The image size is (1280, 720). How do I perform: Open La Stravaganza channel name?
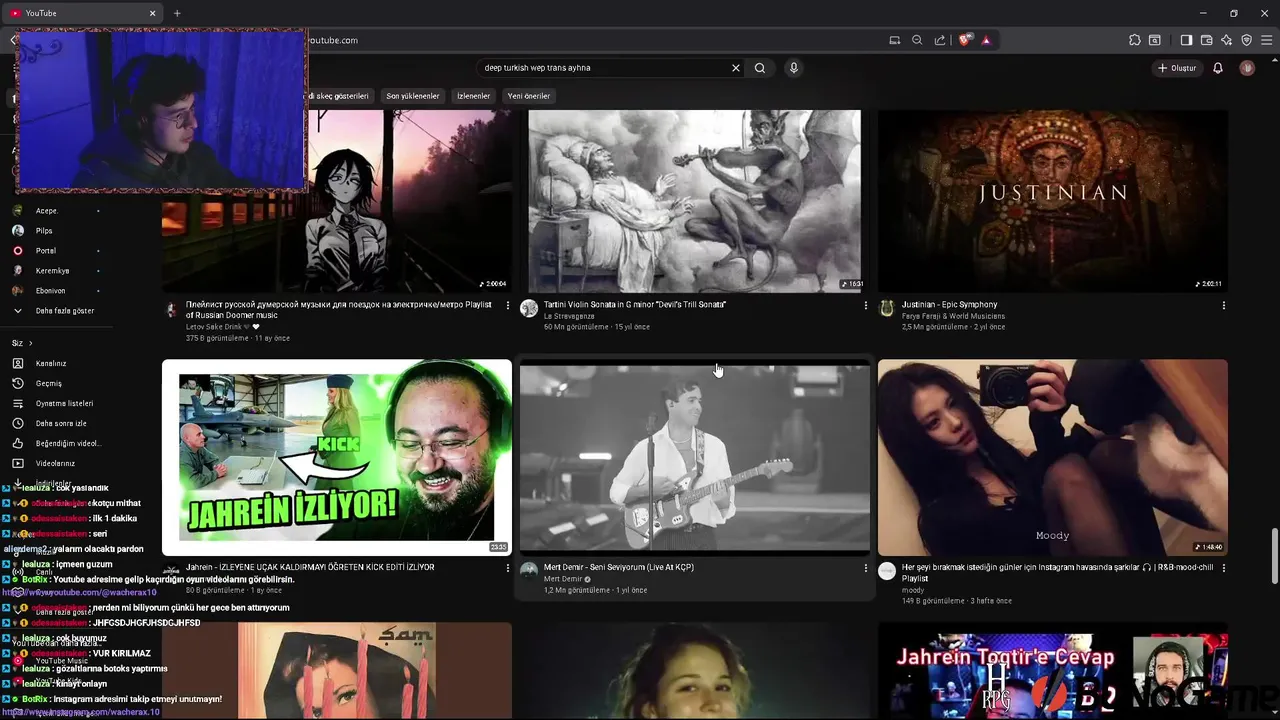click(569, 316)
